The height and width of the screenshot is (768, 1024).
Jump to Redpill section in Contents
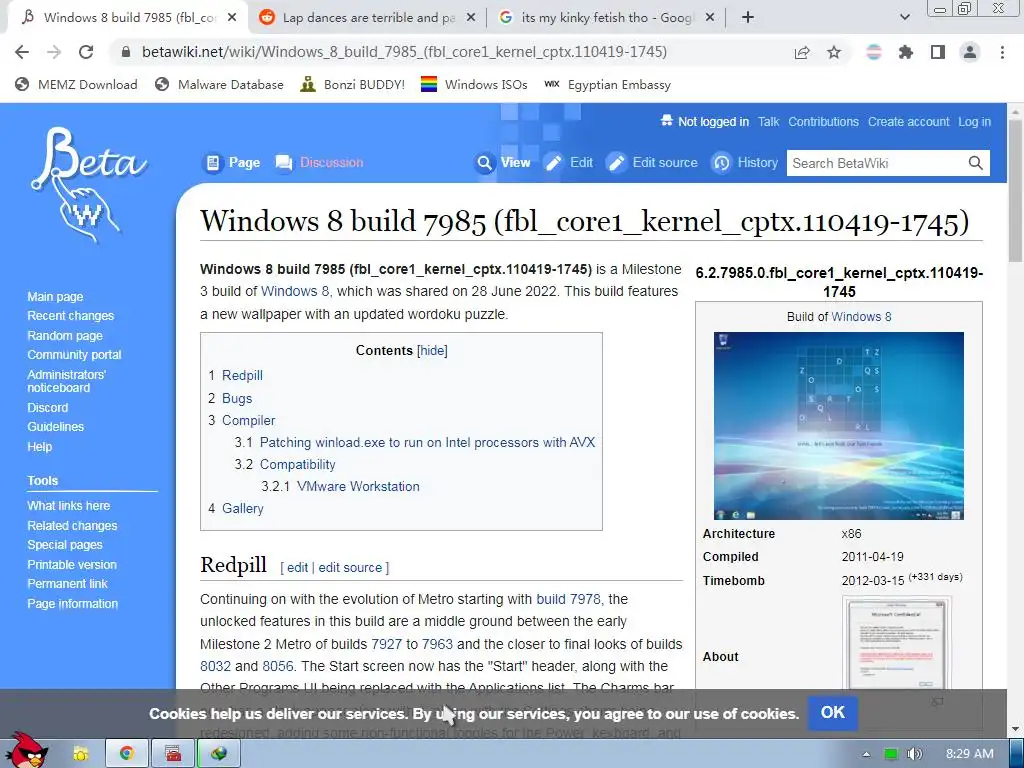pos(242,376)
